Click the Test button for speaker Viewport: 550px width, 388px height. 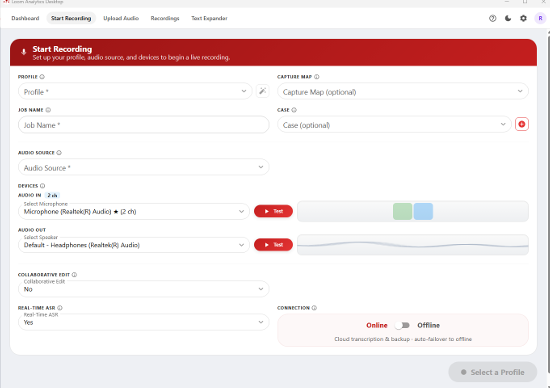point(273,245)
